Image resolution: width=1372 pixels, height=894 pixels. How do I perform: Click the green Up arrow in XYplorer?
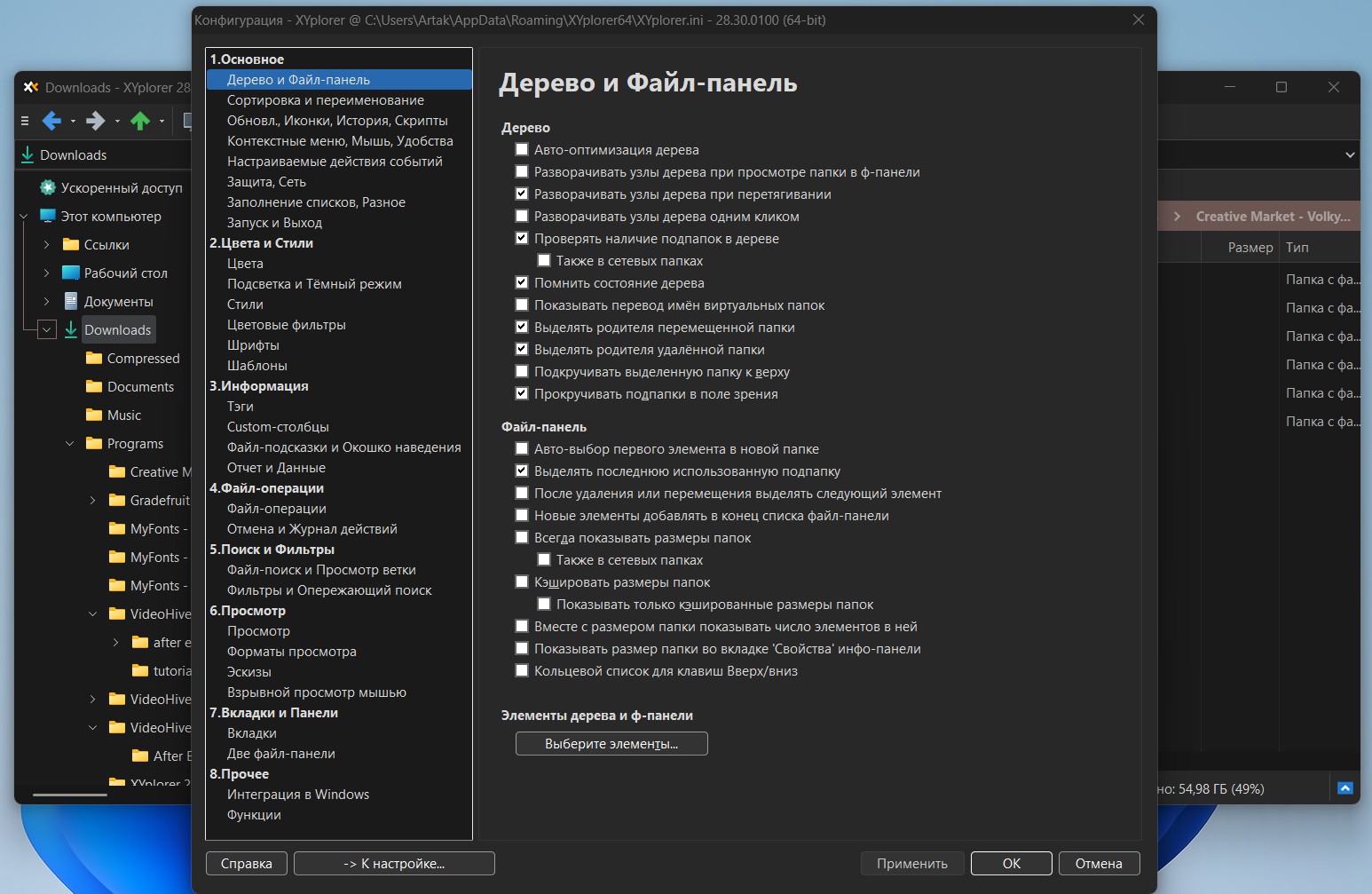tap(140, 121)
